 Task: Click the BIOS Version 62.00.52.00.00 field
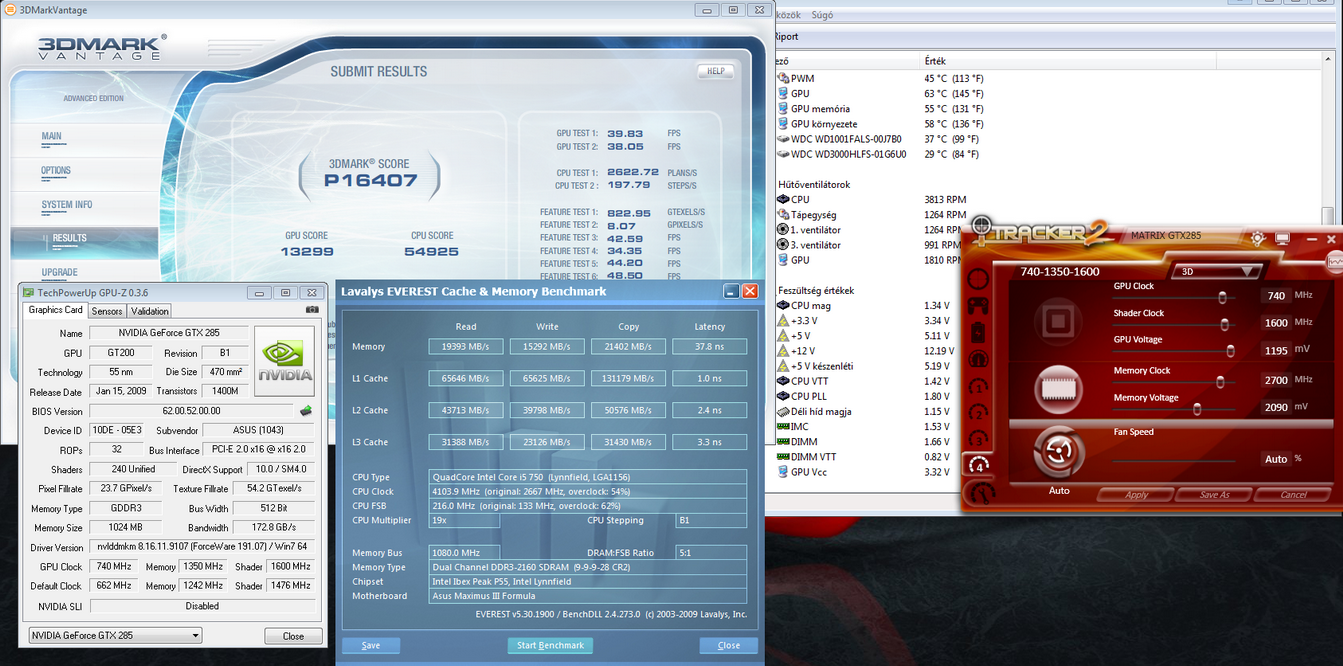click(x=192, y=411)
